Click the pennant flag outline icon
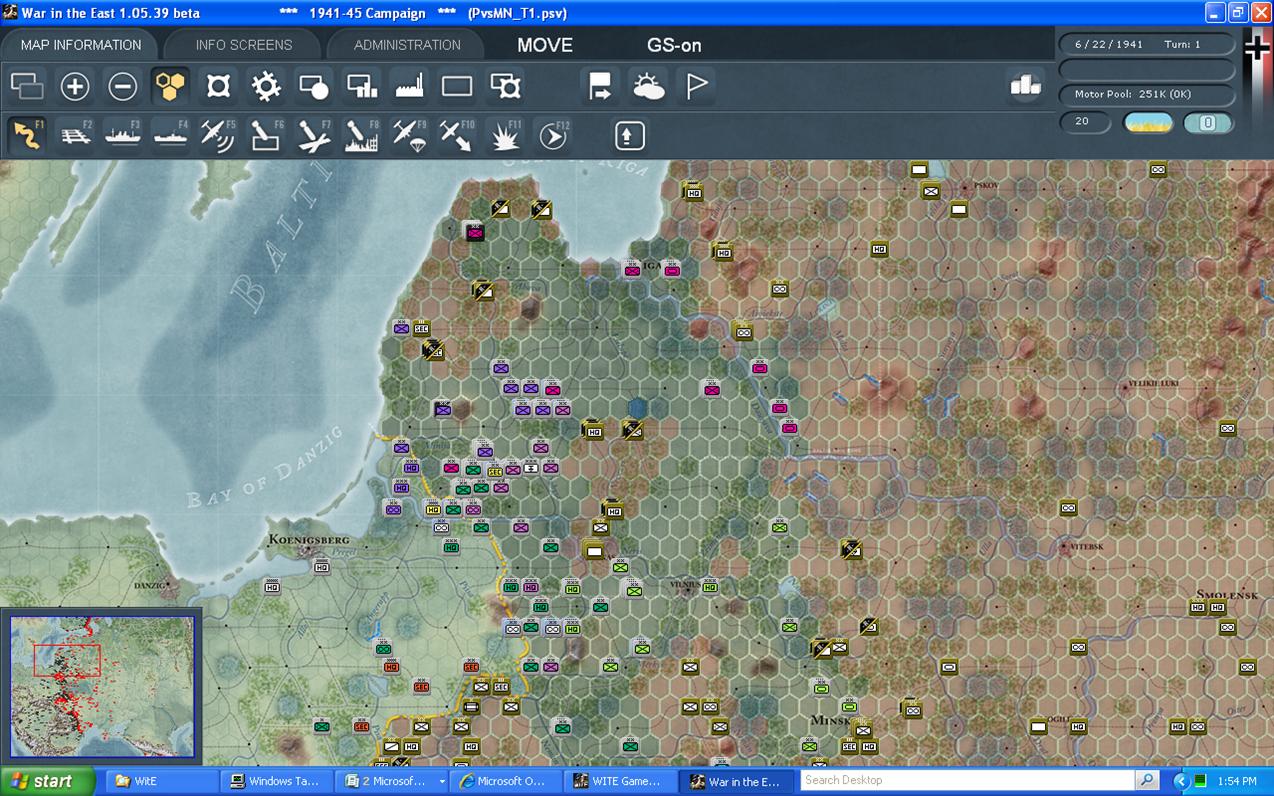This screenshot has width=1274, height=796. point(696,86)
